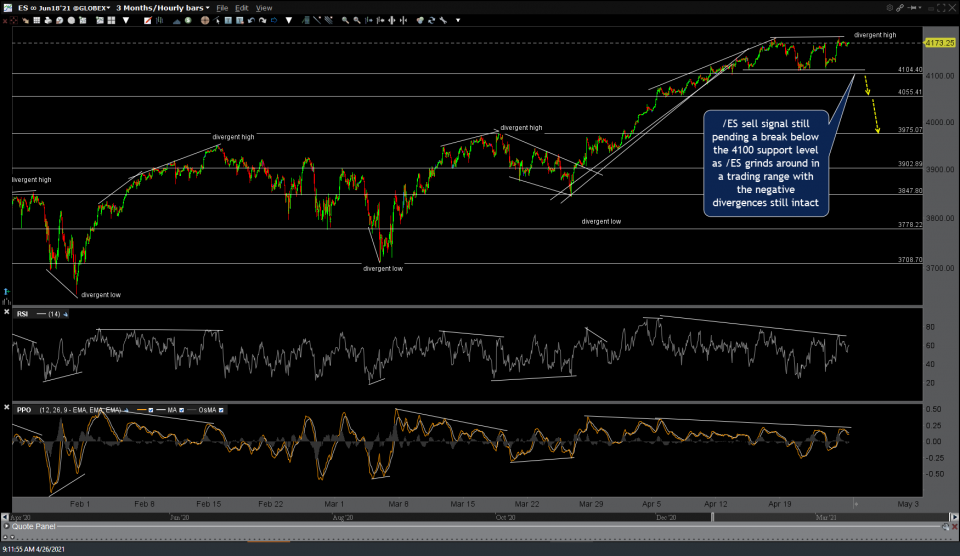960x556 pixels.
Task: Click the app icon in title bar
Action: pyautogui.click(x=7, y=8)
